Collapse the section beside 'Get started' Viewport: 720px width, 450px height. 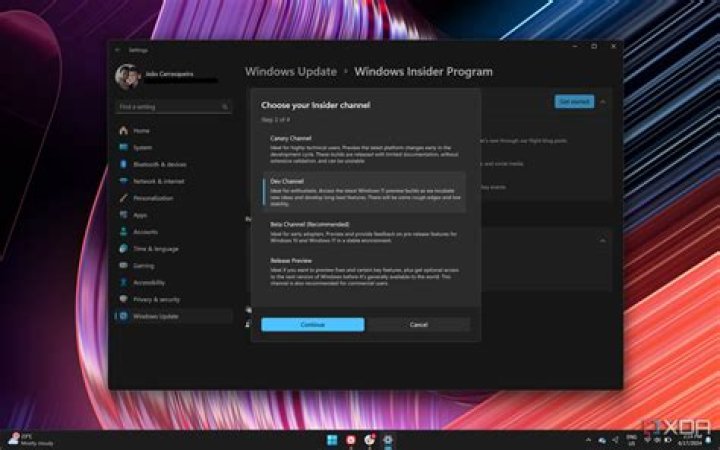point(603,102)
